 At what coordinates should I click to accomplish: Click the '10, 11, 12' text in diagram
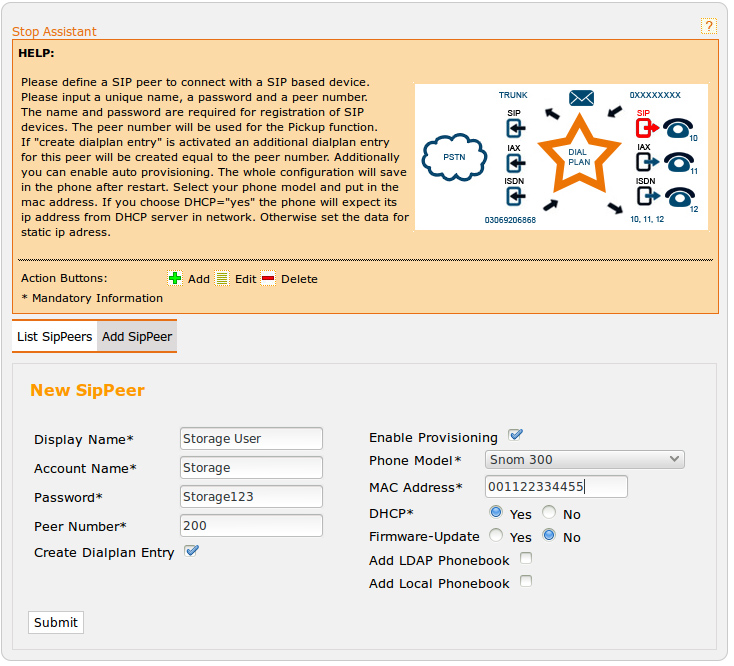click(x=647, y=219)
